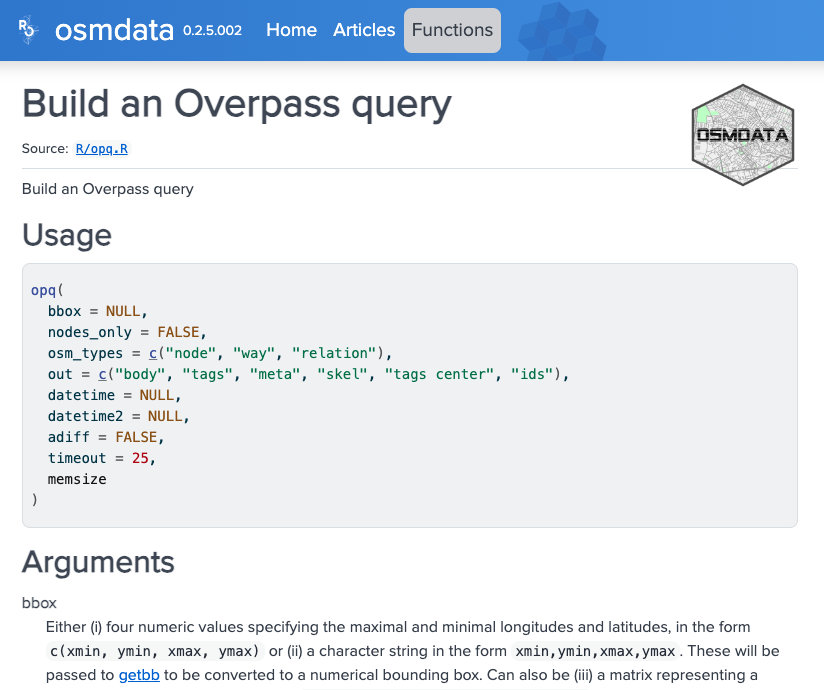The width and height of the screenshot is (824, 690).
Task: Click the osmdata hex sticker logo
Action: [742, 133]
